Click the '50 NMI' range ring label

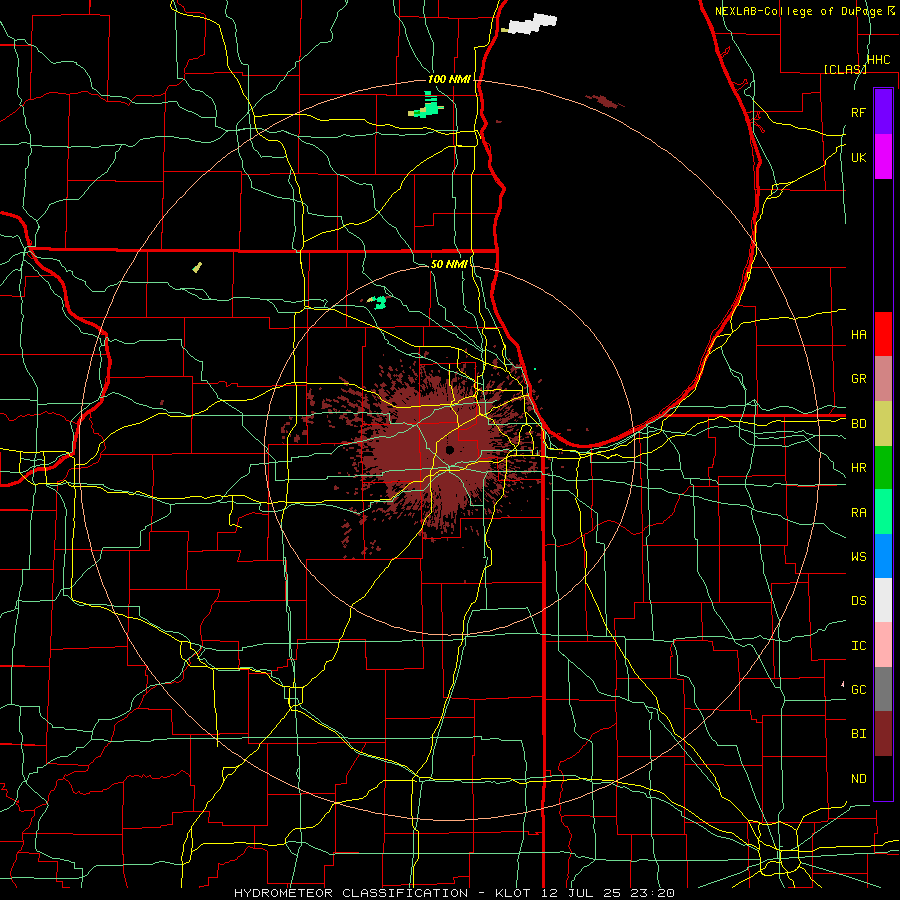449,264
